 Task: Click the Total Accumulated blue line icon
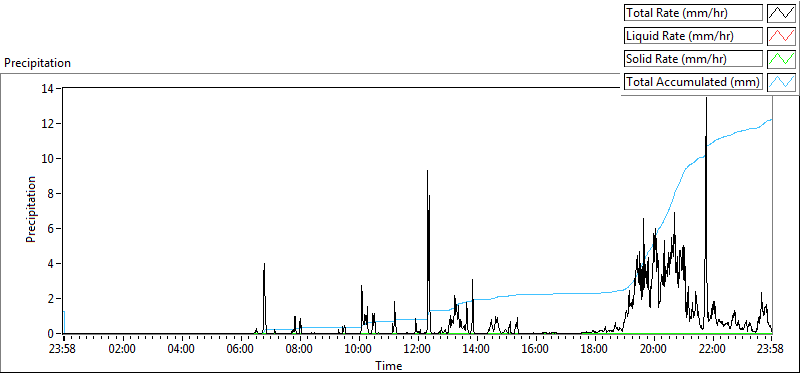pyautogui.click(x=782, y=81)
